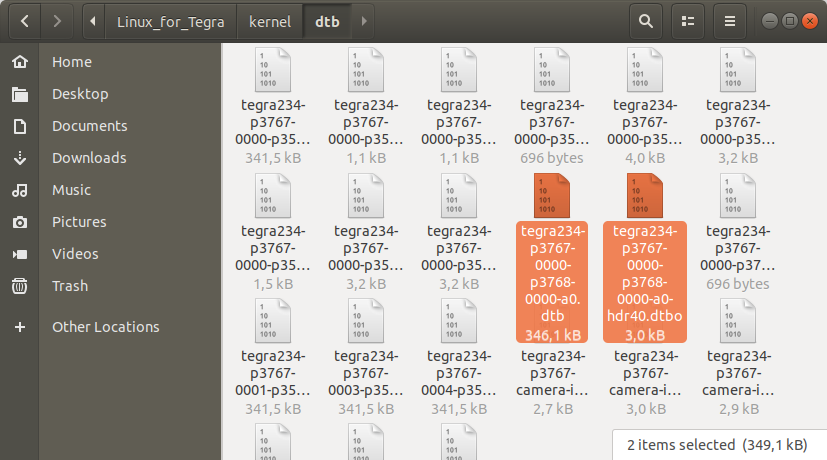Select the 0004-p35… file icon
827x460 pixels.
pos(459,321)
